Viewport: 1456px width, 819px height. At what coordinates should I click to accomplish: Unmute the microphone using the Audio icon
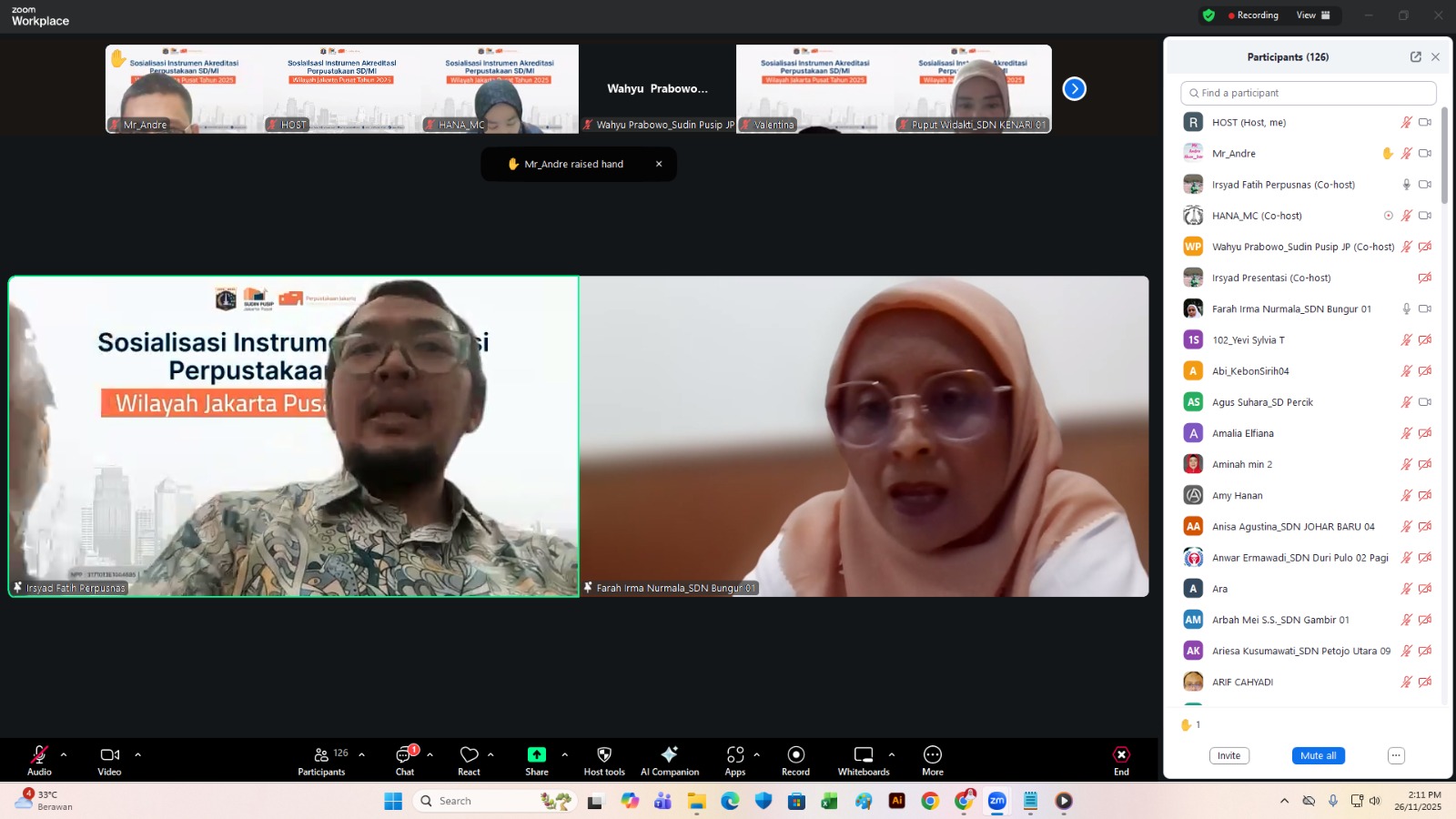[39, 755]
